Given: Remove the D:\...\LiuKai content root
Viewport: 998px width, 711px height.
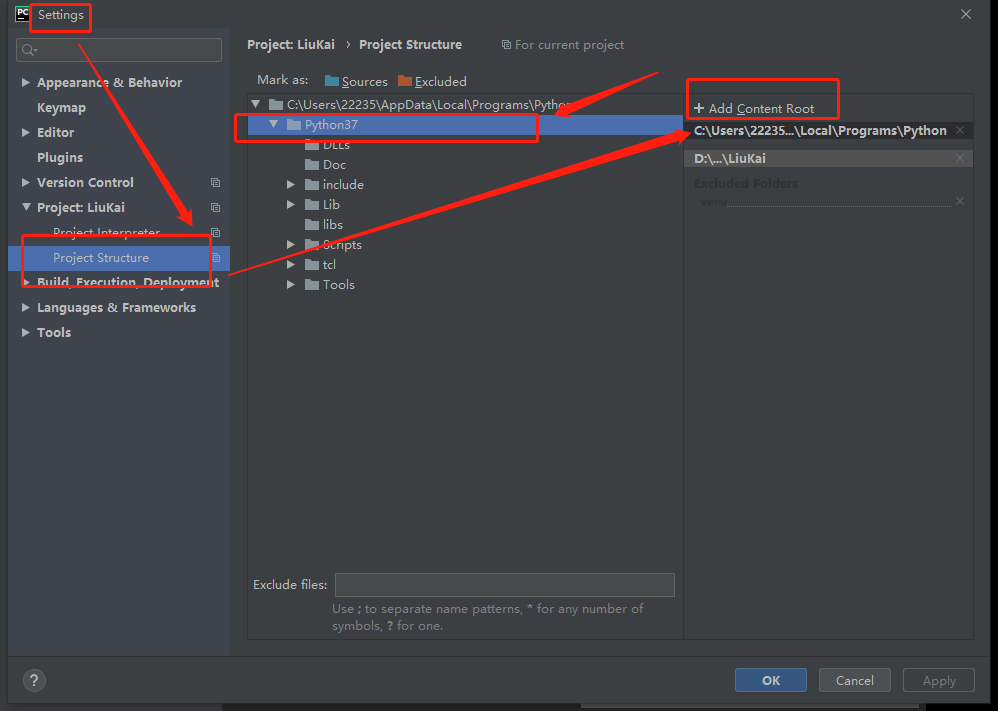Looking at the screenshot, I should (960, 158).
